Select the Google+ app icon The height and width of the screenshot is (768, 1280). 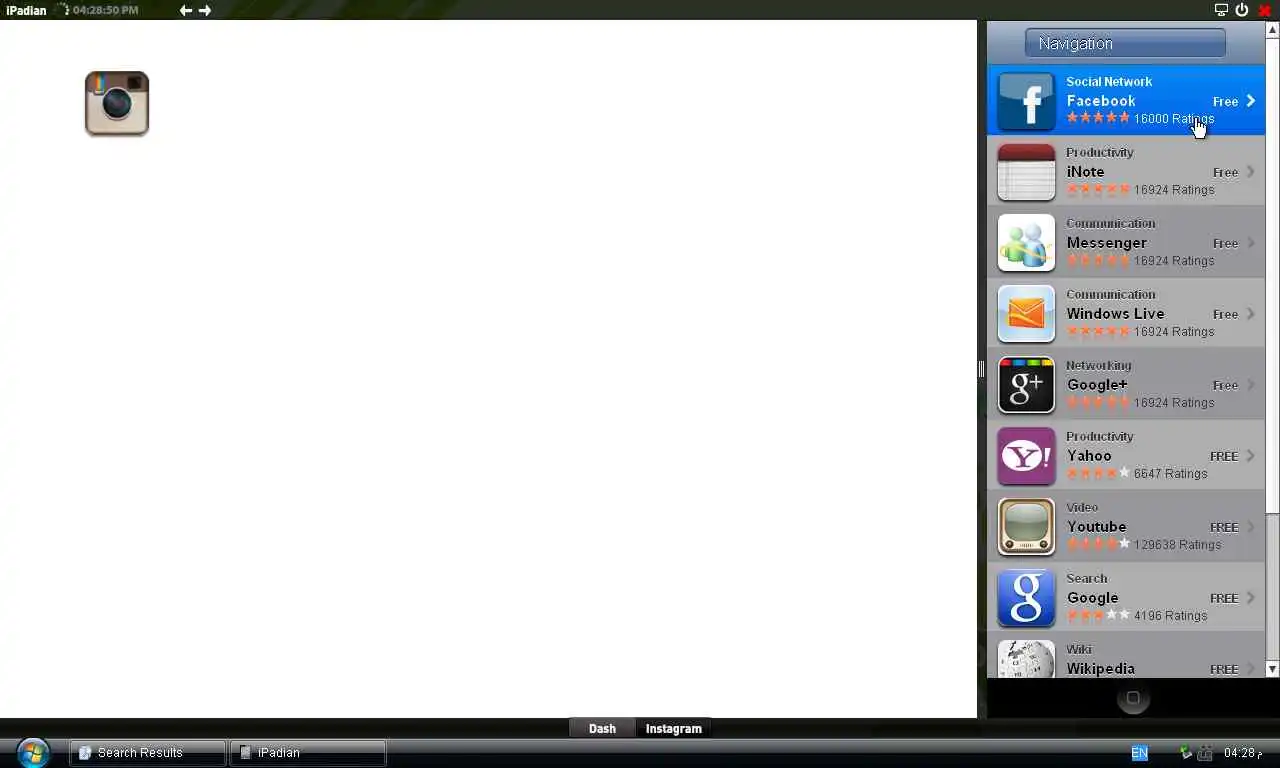(1026, 385)
